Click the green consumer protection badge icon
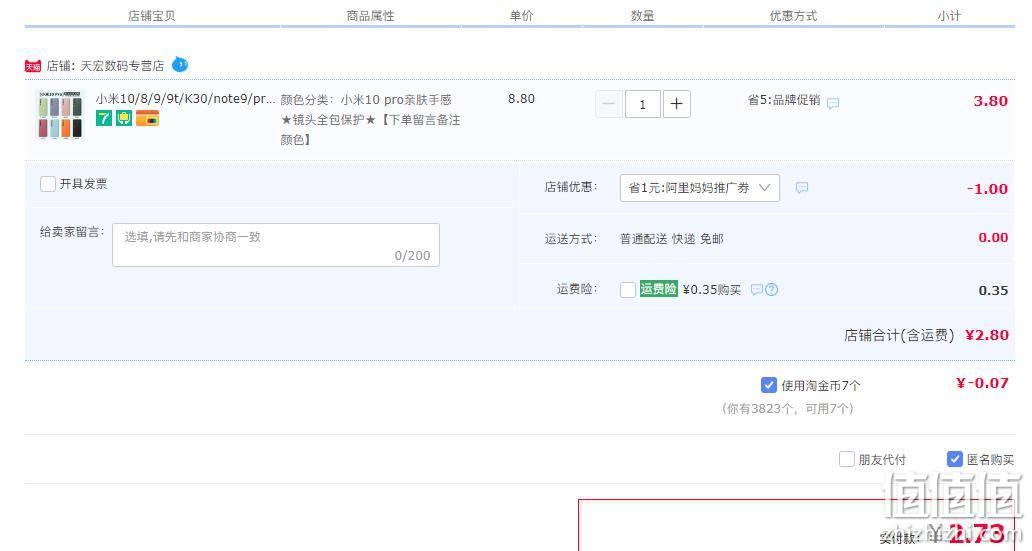 click(x=124, y=118)
